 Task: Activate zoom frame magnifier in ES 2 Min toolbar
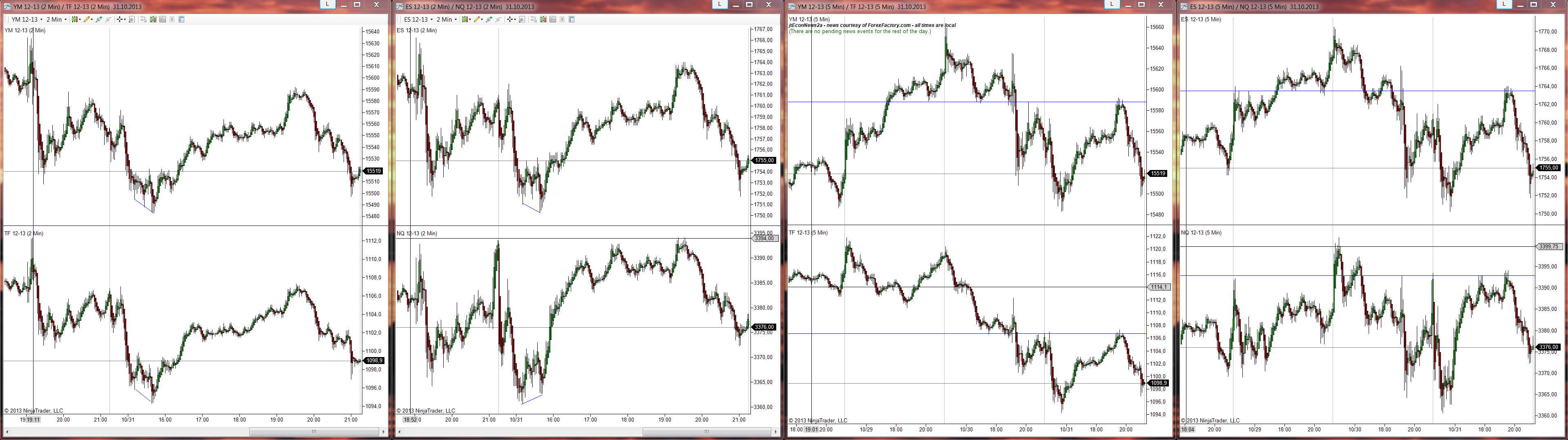click(x=522, y=20)
